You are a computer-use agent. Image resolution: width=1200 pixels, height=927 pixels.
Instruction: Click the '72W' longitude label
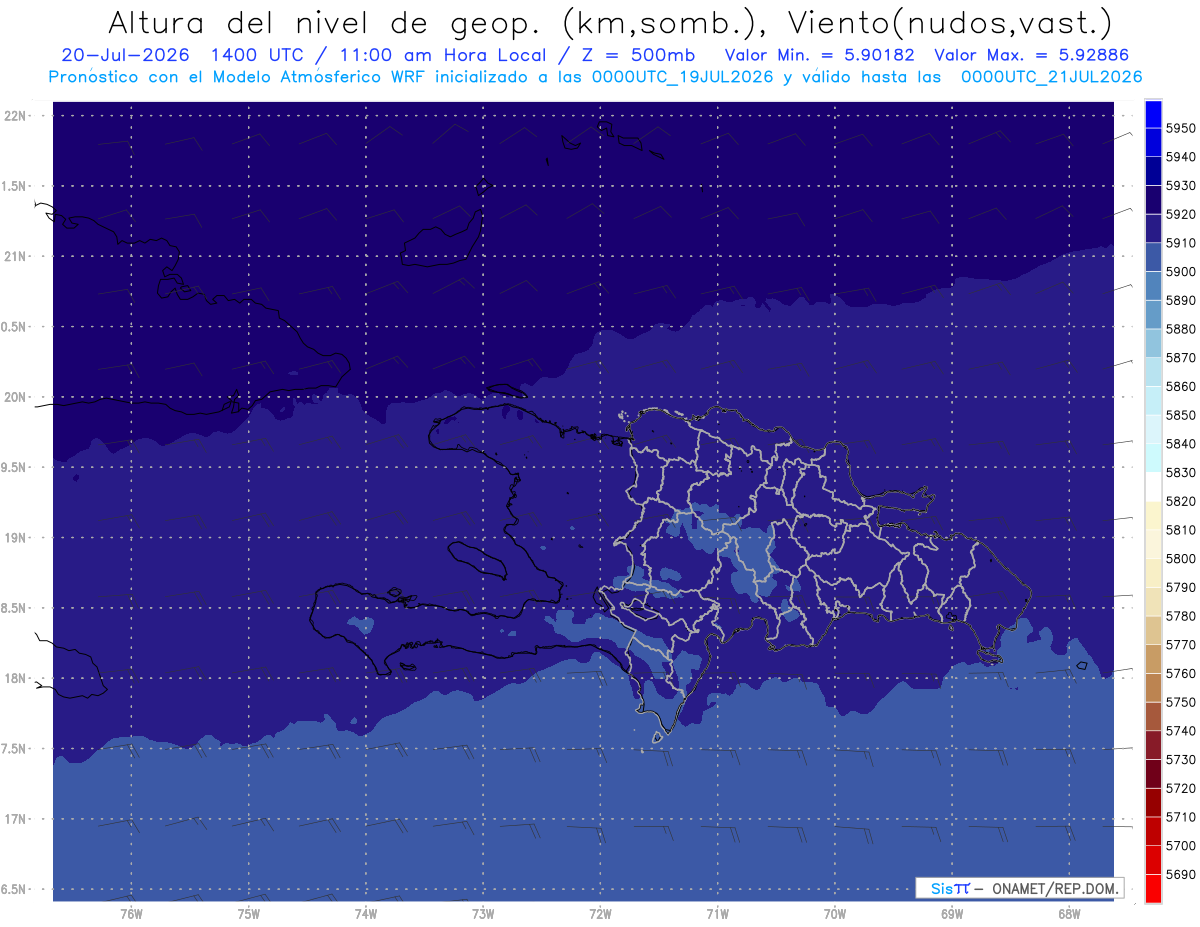click(x=600, y=913)
